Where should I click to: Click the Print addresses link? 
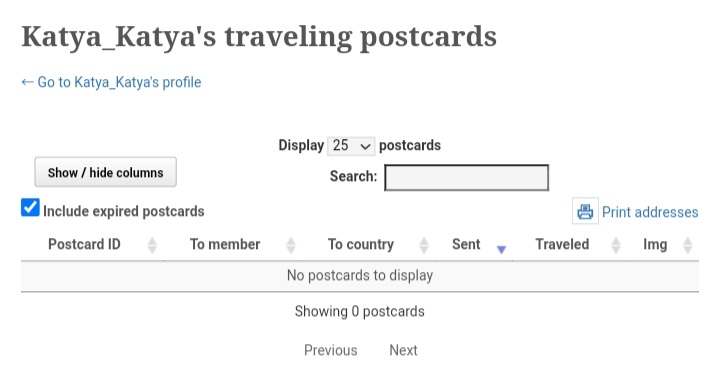650,212
